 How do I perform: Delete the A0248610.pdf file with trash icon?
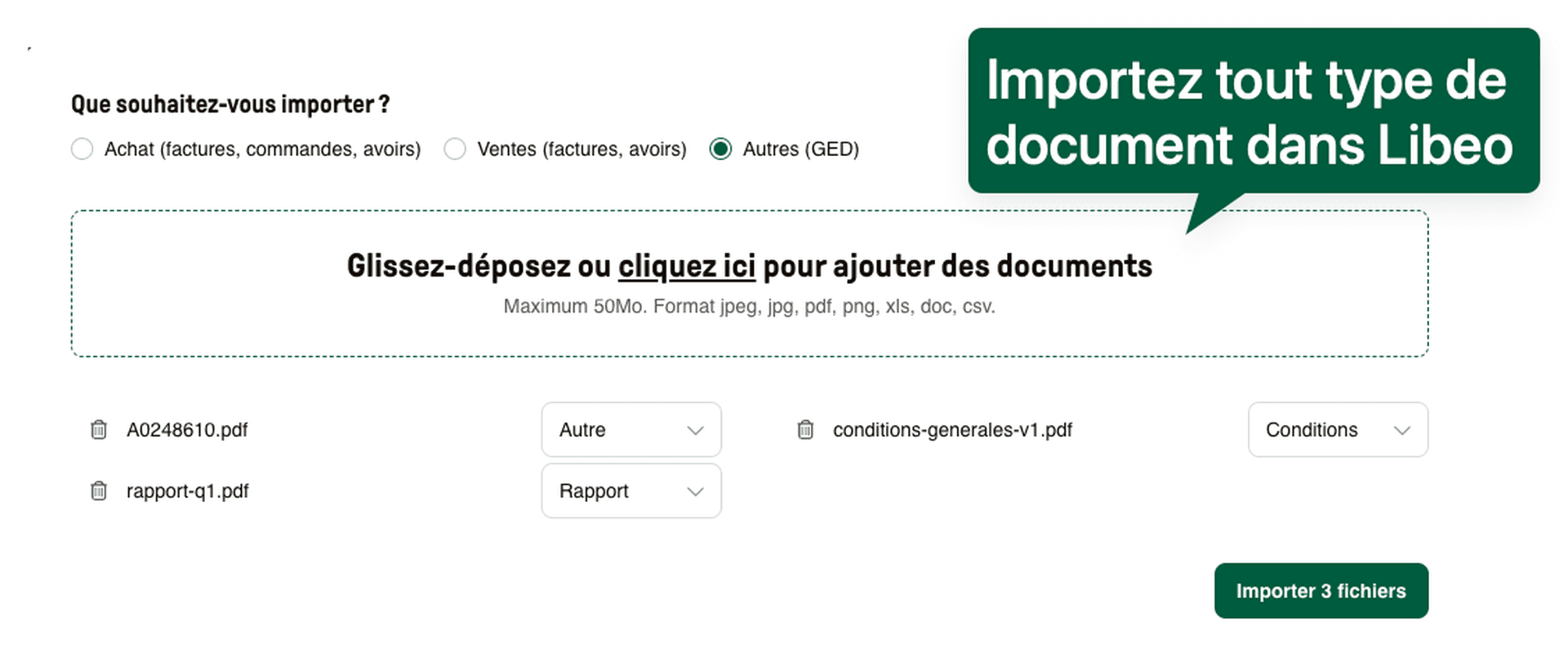98,429
